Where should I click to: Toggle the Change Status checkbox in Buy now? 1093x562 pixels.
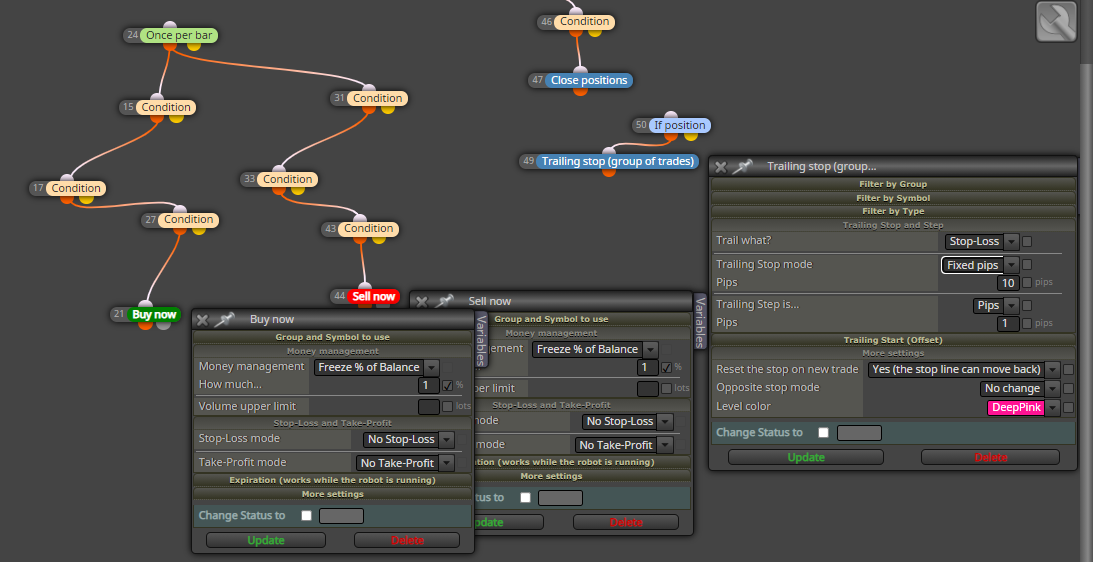[x=306, y=516]
